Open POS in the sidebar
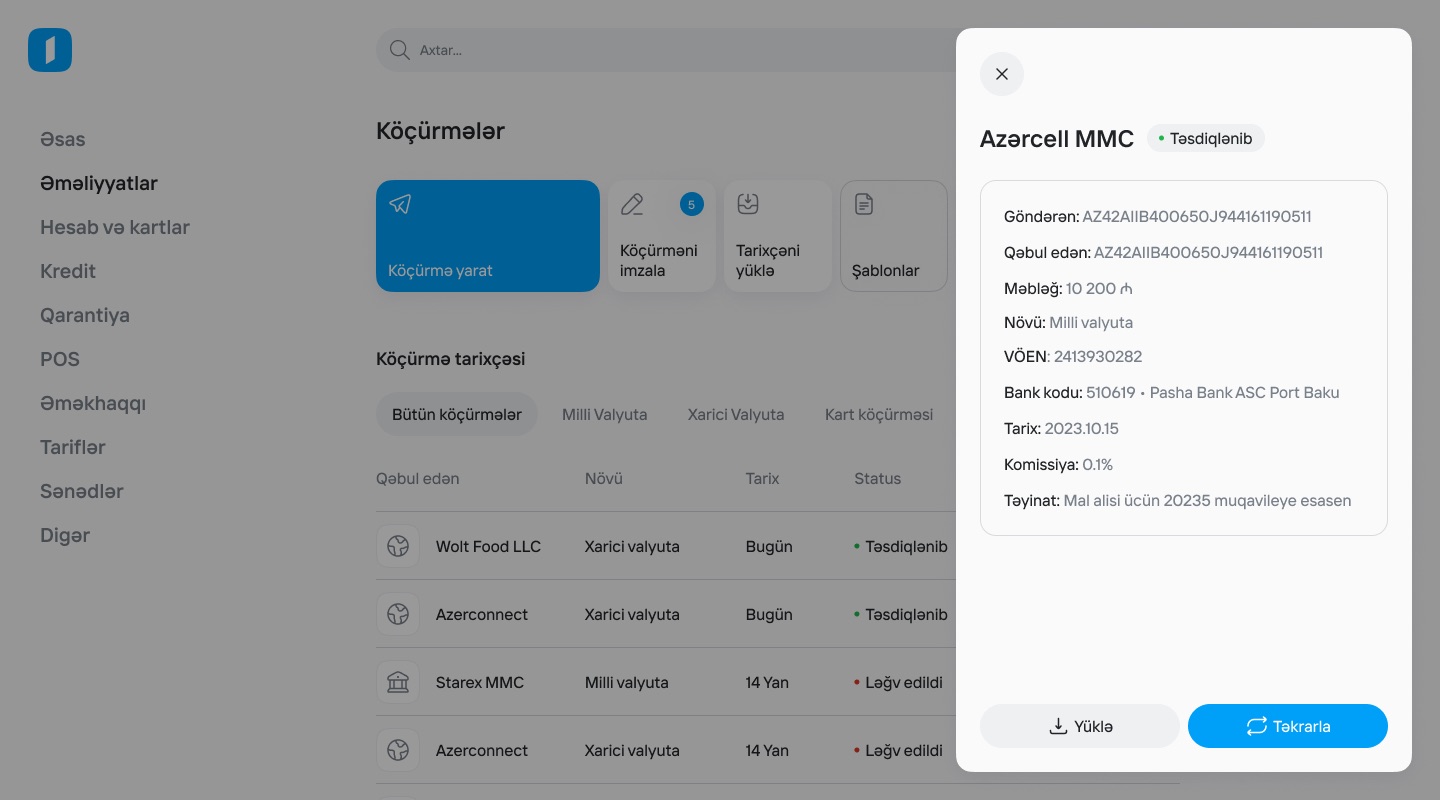Viewport: 1440px width, 800px height. click(60, 359)
